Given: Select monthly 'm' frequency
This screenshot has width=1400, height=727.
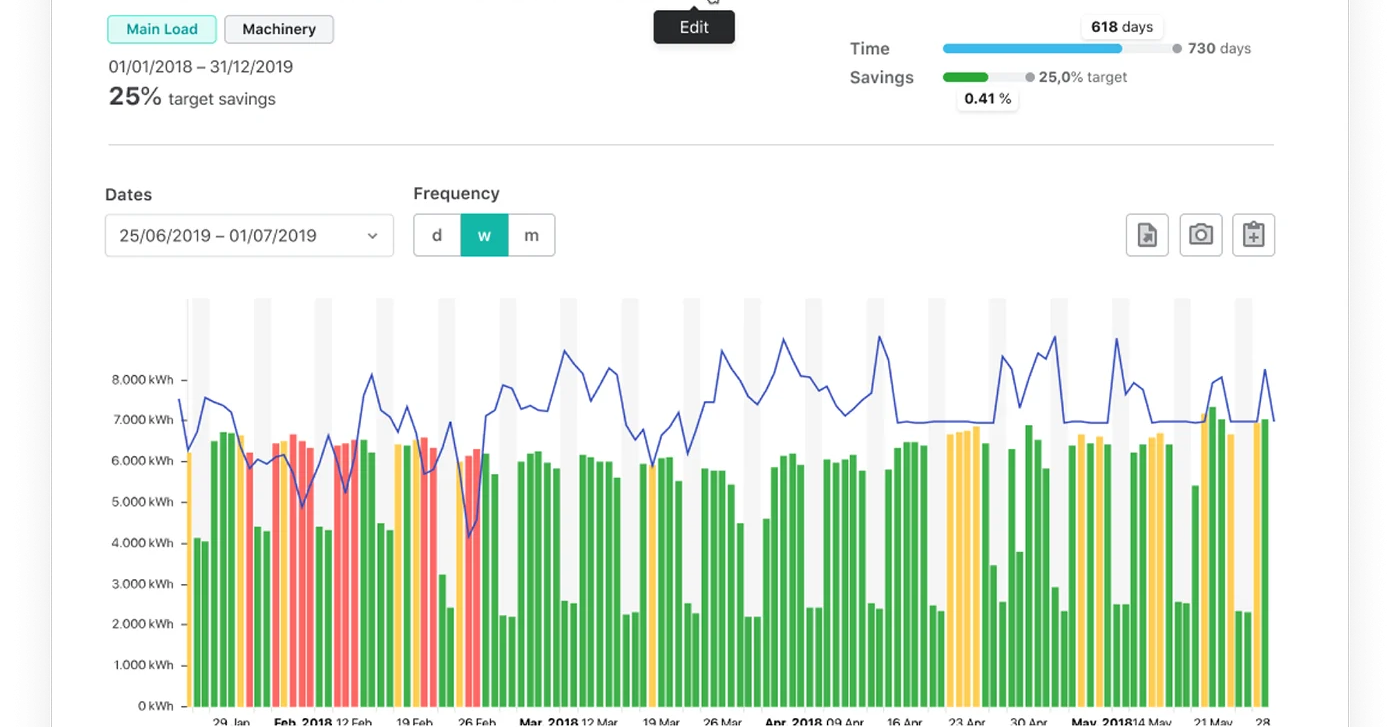Looking at the screenshot, I should [531, 235].
